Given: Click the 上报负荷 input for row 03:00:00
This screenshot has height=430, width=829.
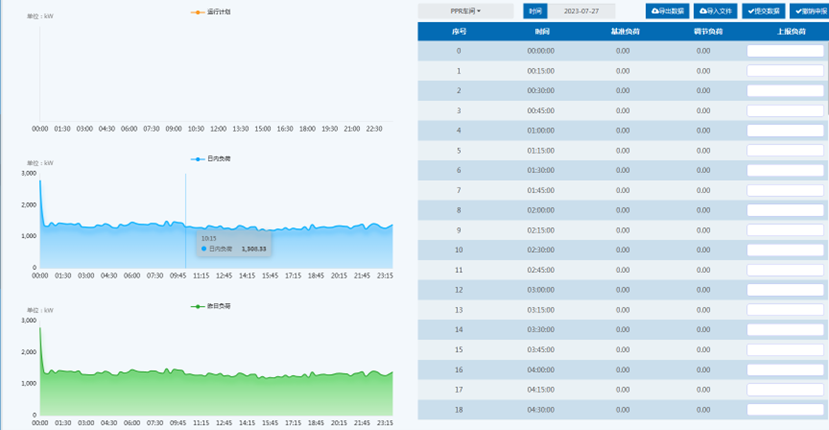Looking at the screenshot, I should 785,290.
